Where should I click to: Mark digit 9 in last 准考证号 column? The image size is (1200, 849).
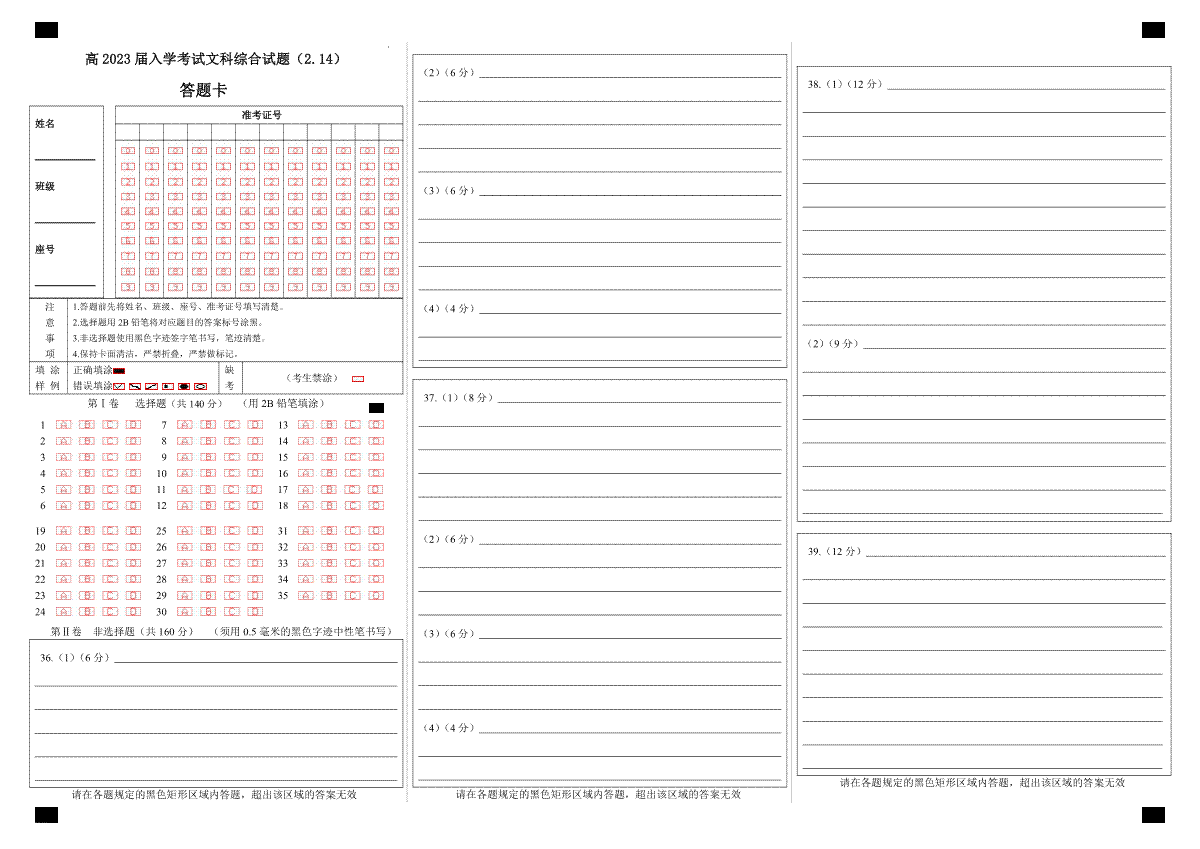tap(391, 287)
